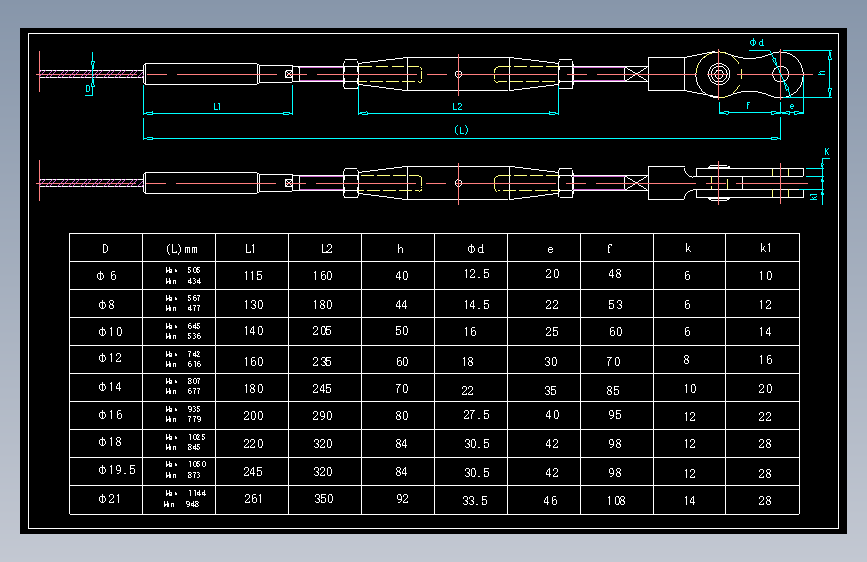Select the 'Φ 6' row label
This screenshot has width=867, height=562.
(107, 275)
